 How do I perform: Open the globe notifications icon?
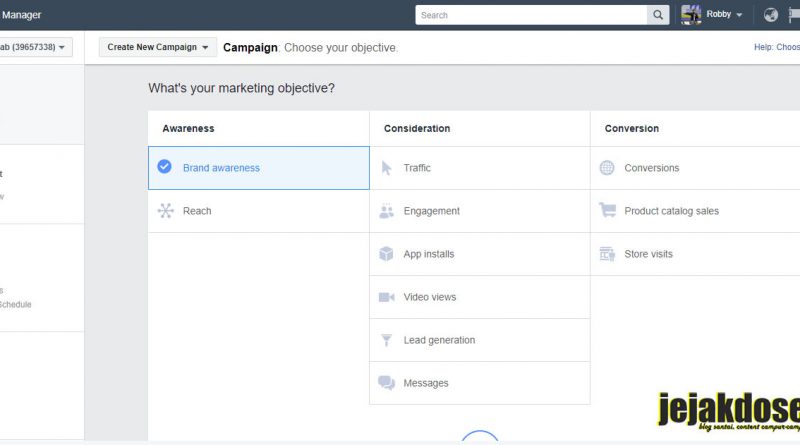click(771, 15)
